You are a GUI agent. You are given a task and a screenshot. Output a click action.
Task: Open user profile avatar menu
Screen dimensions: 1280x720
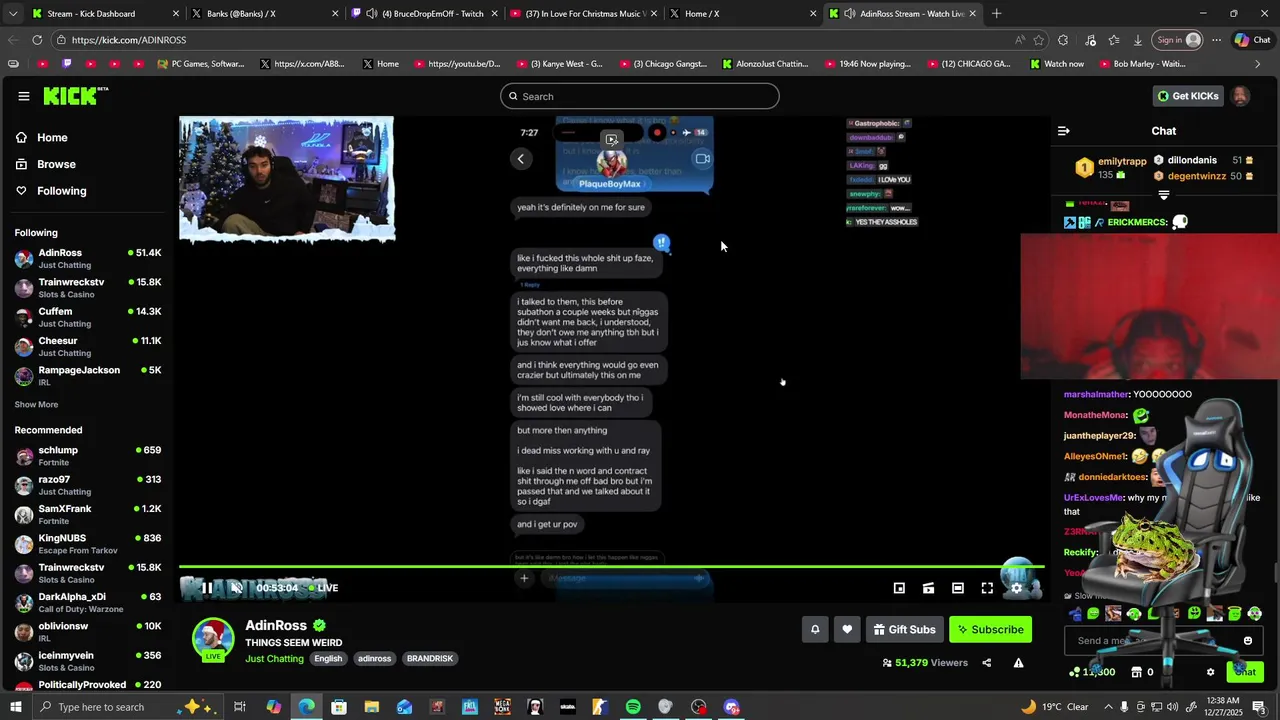click(x=1240, y=96)
